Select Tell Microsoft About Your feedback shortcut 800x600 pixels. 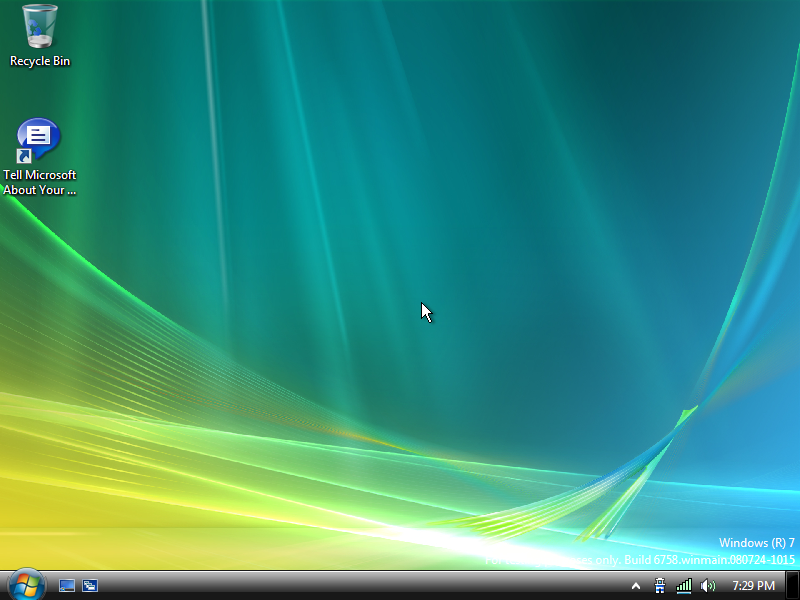pos(39,140)
